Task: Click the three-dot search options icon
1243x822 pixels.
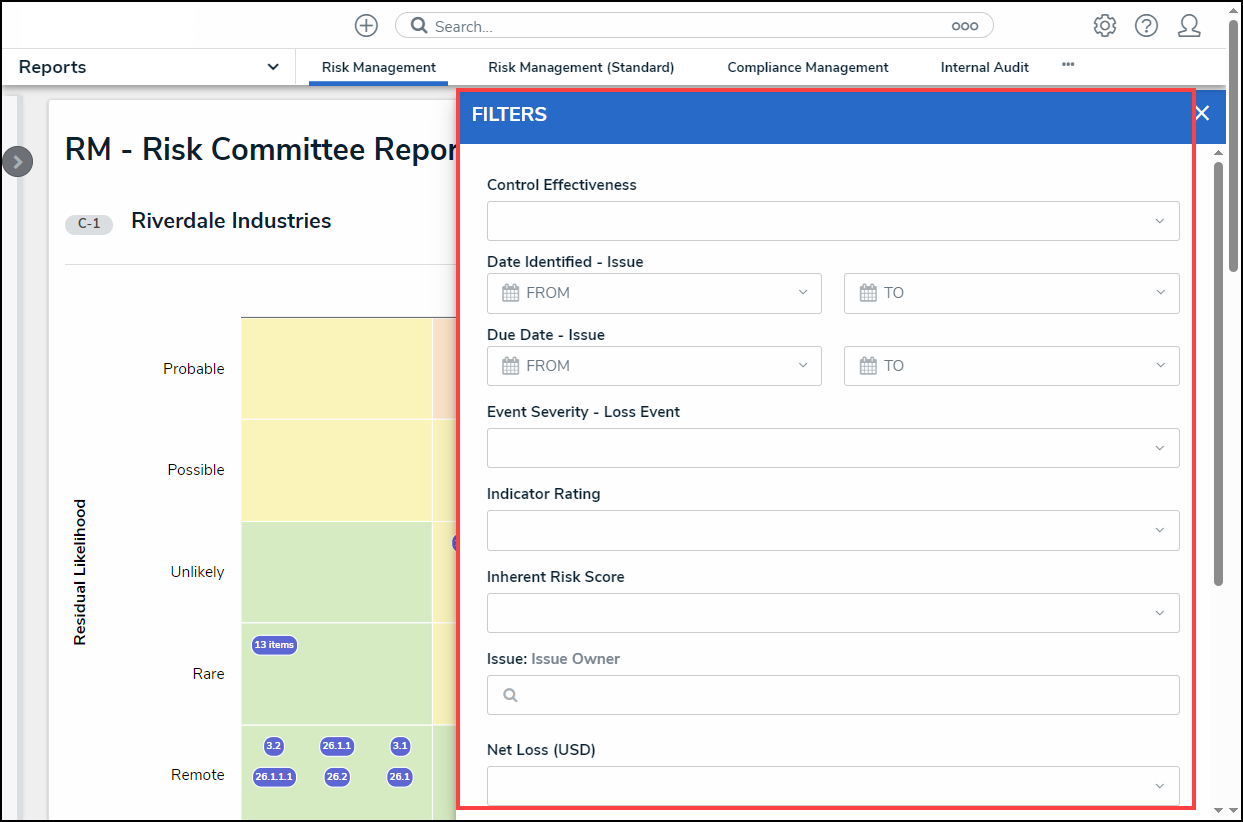Action: [964, 26]
